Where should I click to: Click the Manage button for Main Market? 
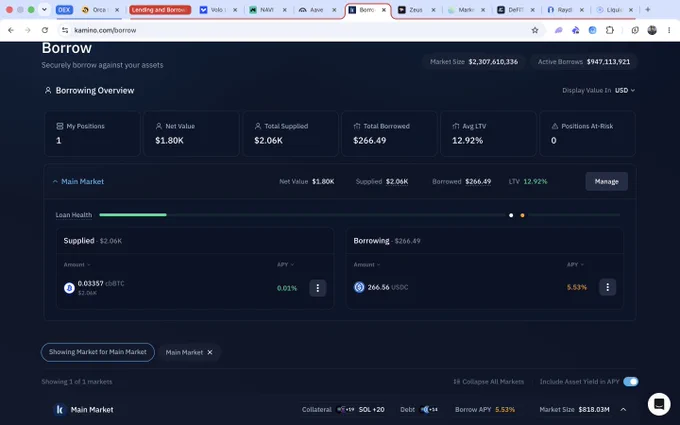pyautogui.click(x=606, y=181)
